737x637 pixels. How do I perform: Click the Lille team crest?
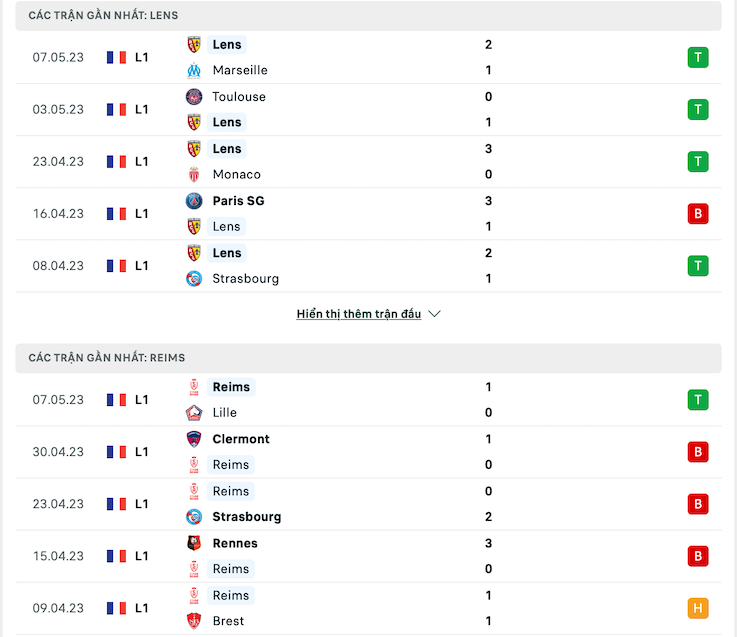tap(194, 413)
